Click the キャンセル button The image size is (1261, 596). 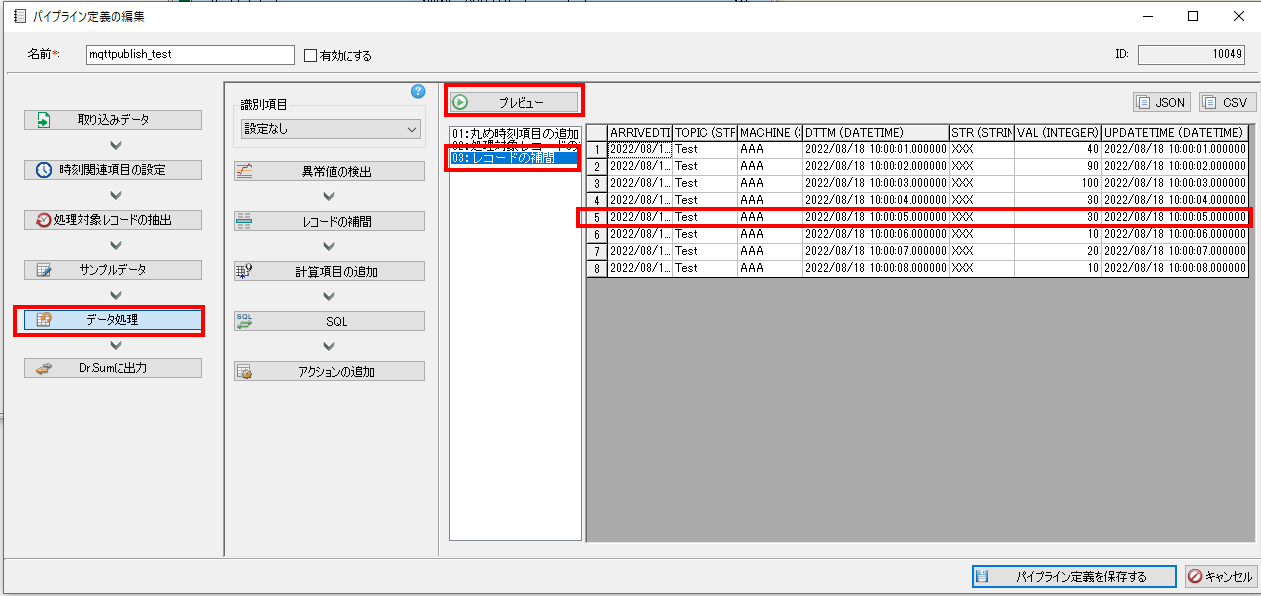point(1220,576)
